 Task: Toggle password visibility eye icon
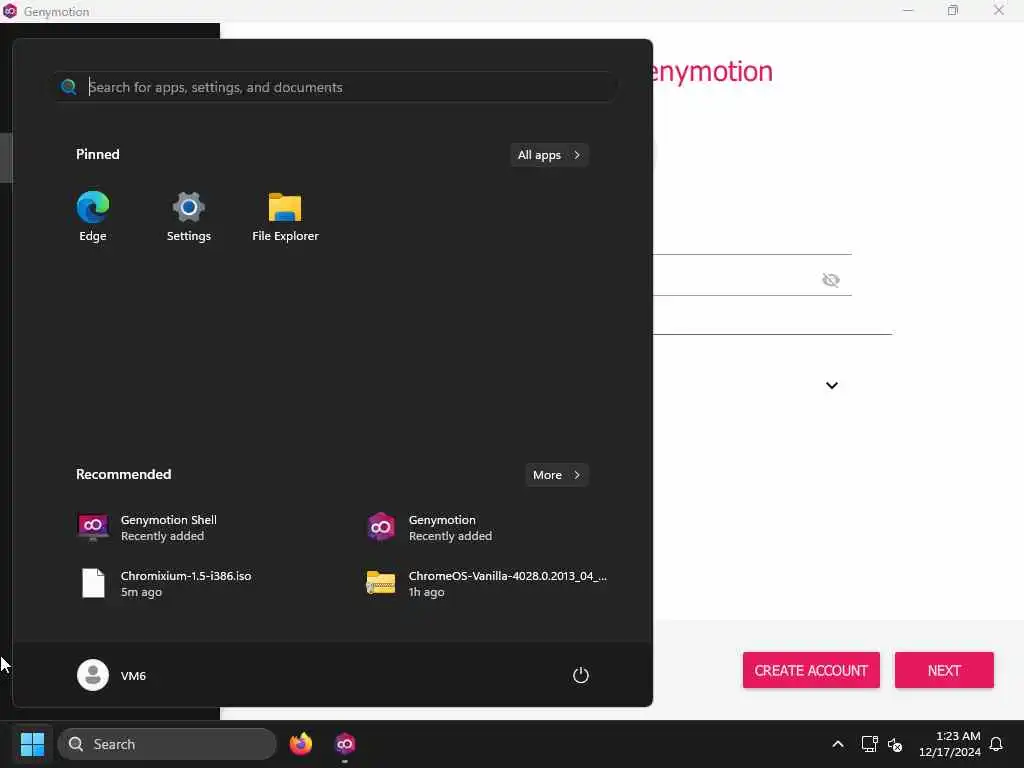coord(831,280)
